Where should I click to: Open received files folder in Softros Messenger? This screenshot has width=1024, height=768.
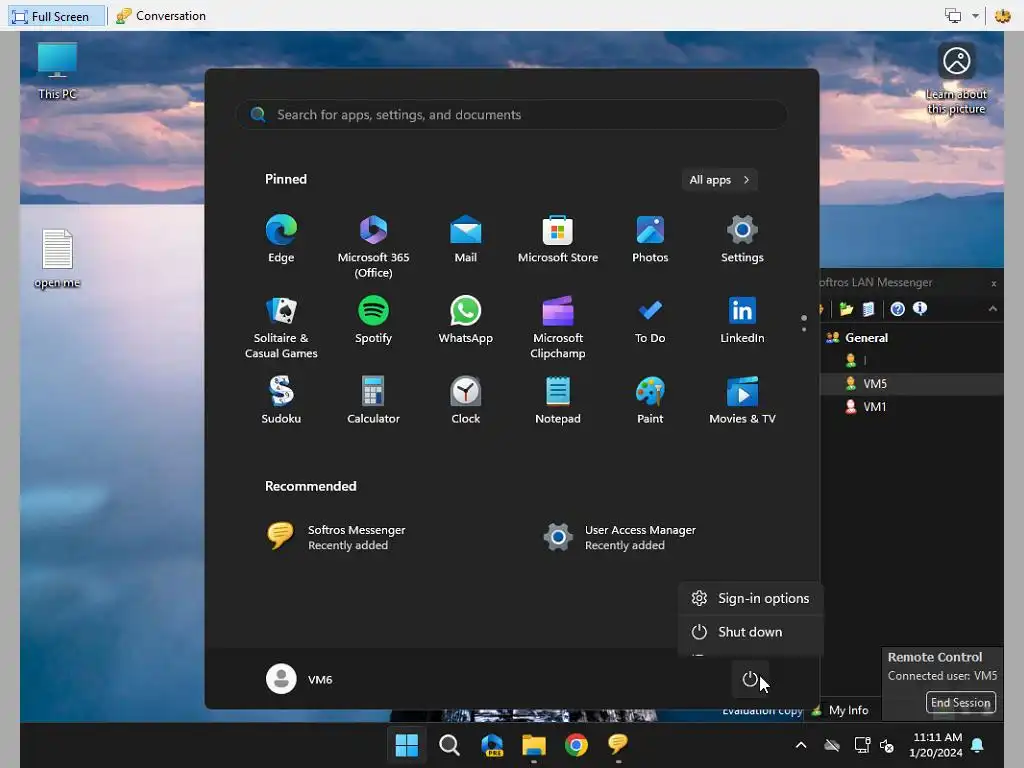coord(846,309)
